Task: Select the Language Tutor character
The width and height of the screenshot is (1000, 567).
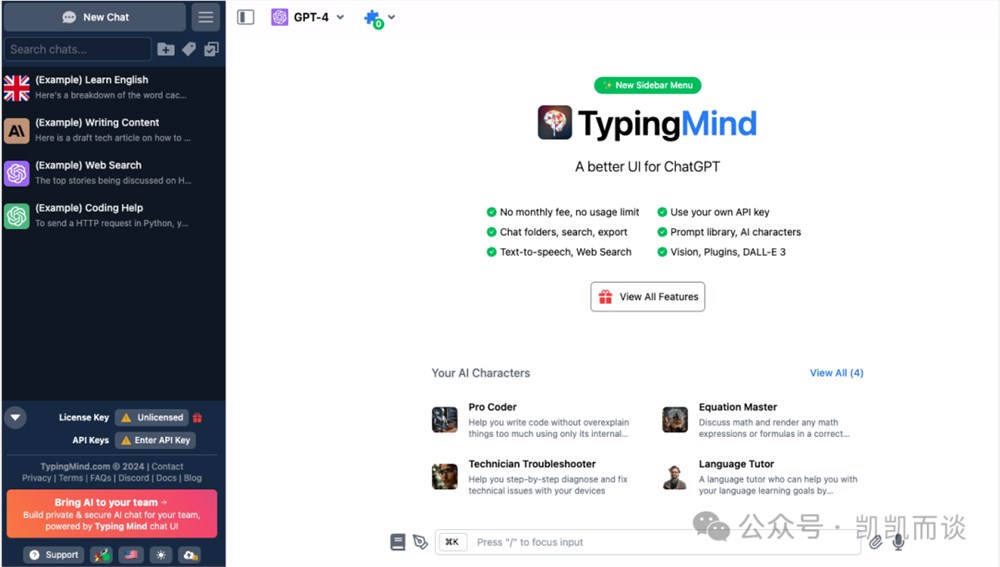Action: pyautogui.click(x=762, y=476)
